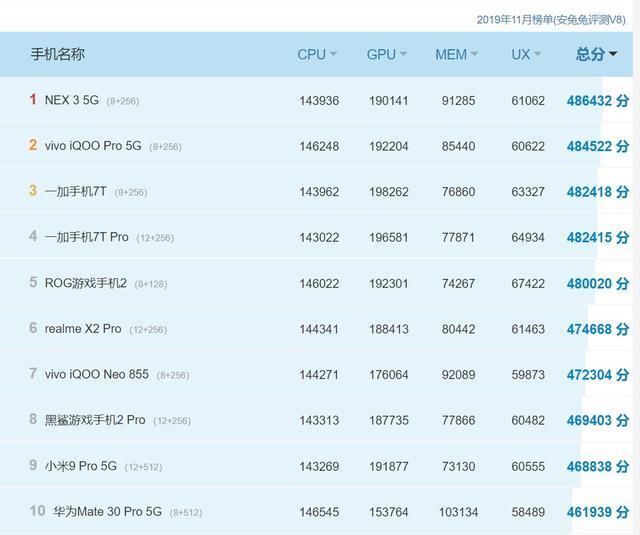Open ROG游戏手机2 entry
The width and height of the screenshot is (640, 535).
[x=86, y=283]
